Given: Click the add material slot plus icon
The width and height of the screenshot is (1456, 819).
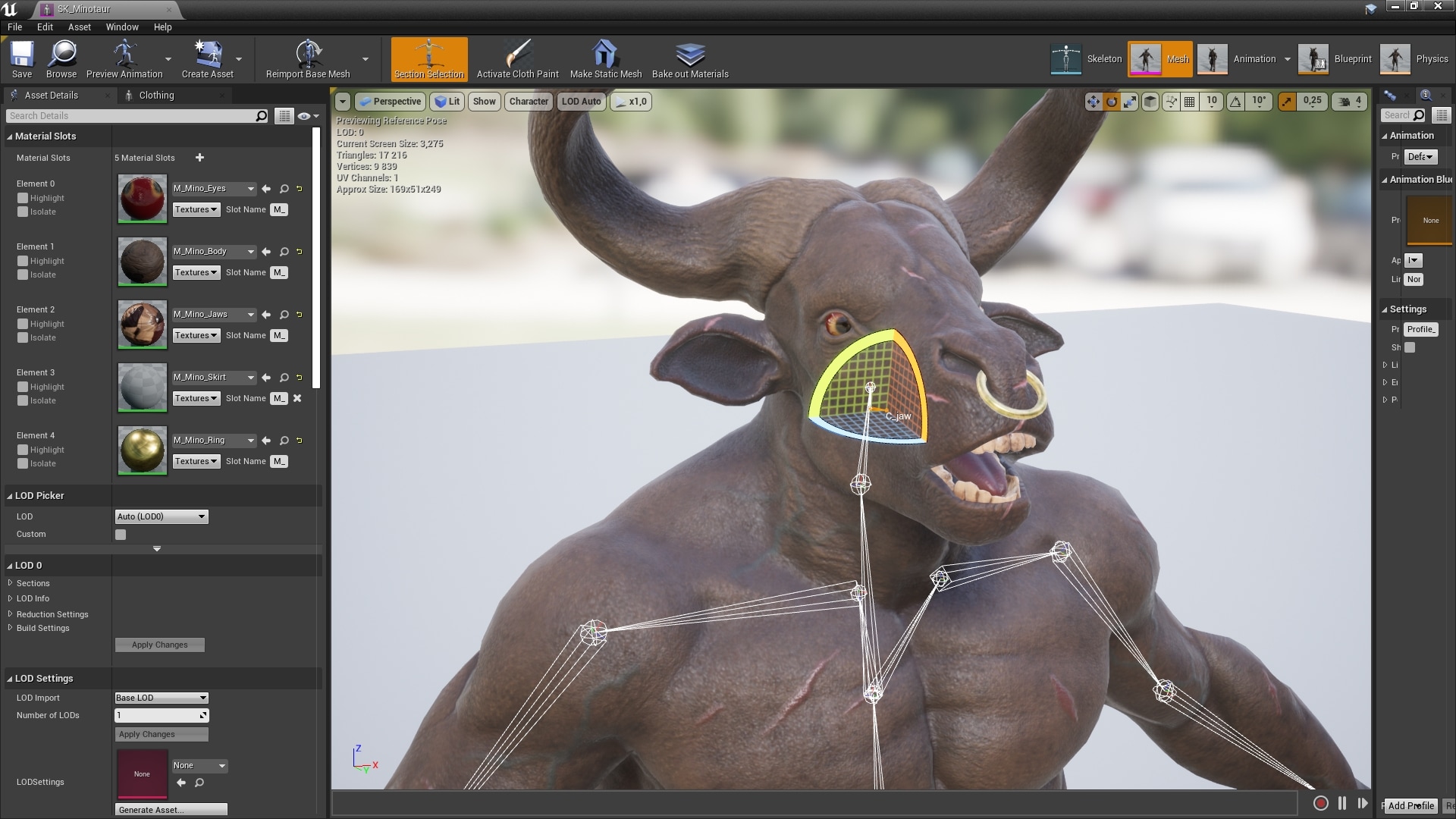Looking at the screenshot, I should [x=199, y=158].
